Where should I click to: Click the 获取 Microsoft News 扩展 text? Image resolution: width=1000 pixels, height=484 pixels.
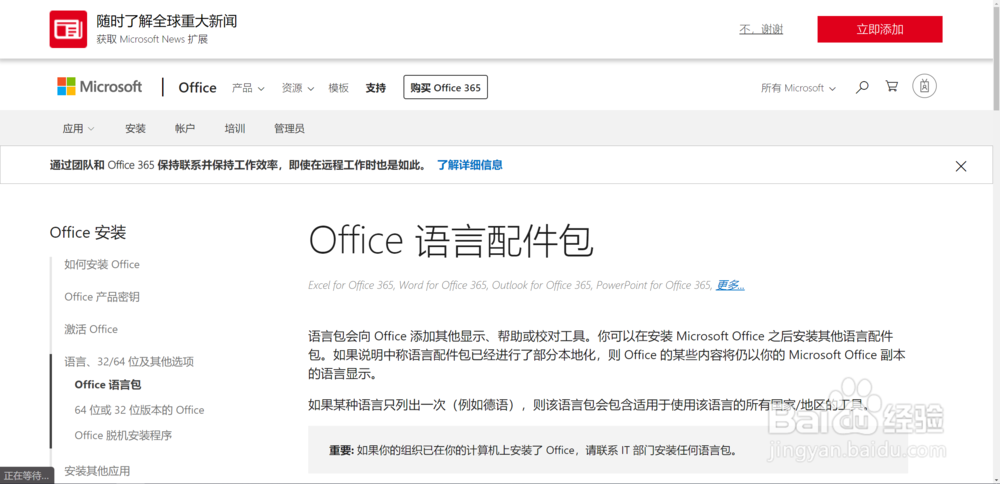click(152, 40)
